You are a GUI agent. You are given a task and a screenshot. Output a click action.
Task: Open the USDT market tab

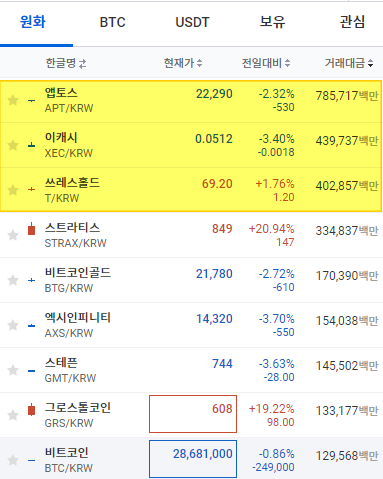click(192, 22)
